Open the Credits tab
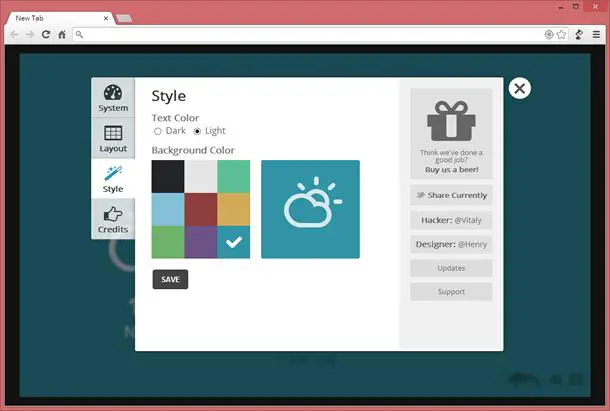 pyautogui.click(x=113, y=219)
